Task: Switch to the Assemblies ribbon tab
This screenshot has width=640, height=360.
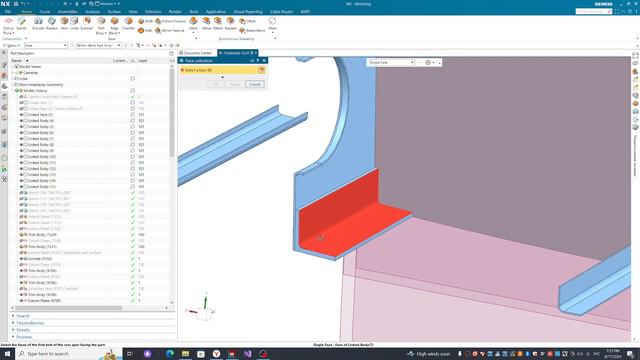Action: (68, 12)
